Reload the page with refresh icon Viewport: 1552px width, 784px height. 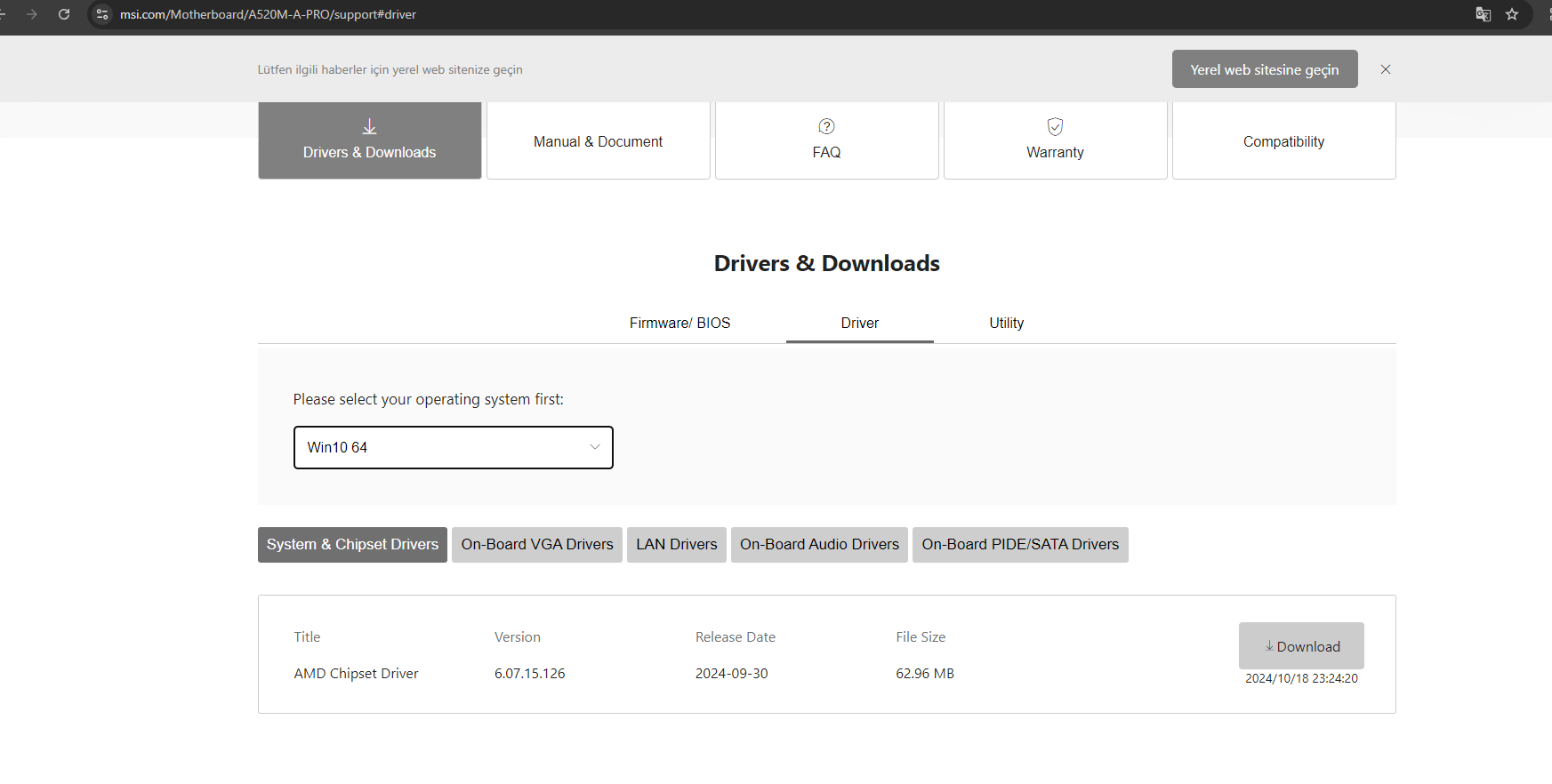point(64,14)
